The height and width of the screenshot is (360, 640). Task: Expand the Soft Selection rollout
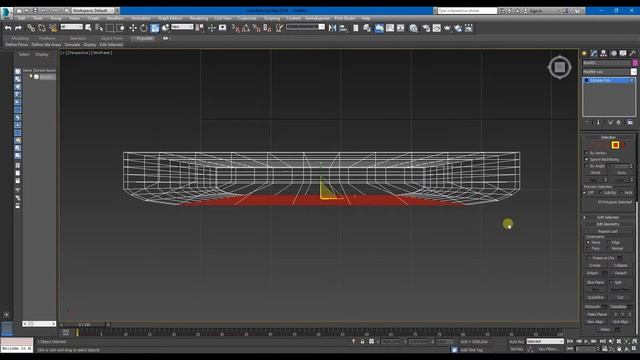(608, 218)
